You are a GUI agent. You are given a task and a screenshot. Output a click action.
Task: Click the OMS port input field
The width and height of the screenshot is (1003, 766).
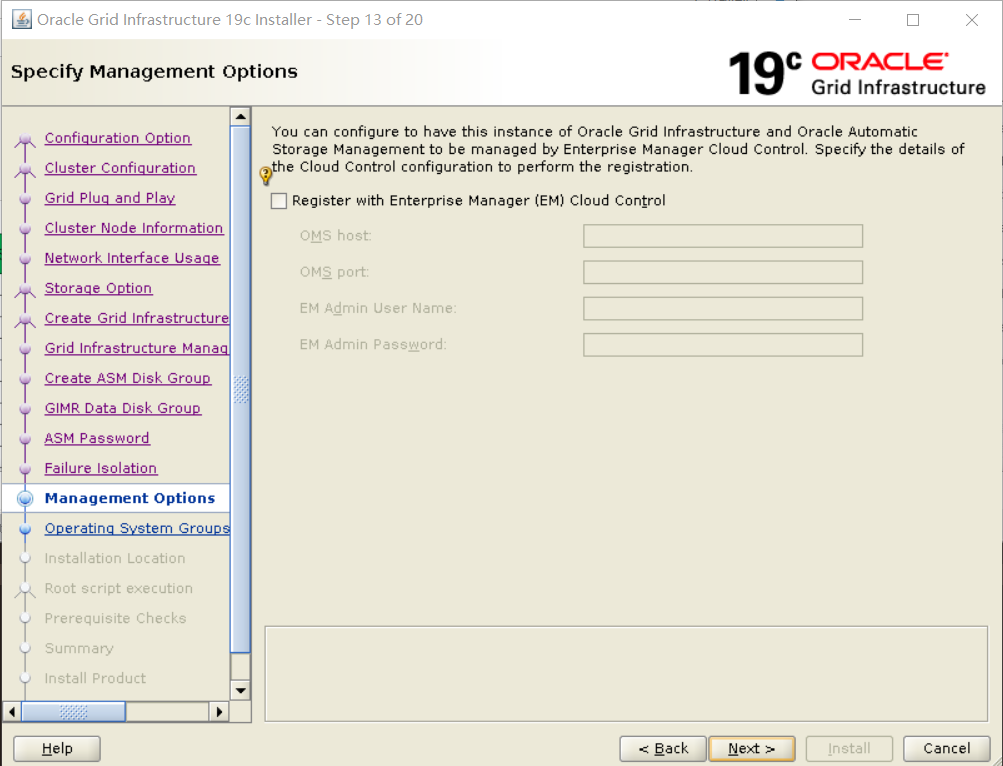click(723, 272)
